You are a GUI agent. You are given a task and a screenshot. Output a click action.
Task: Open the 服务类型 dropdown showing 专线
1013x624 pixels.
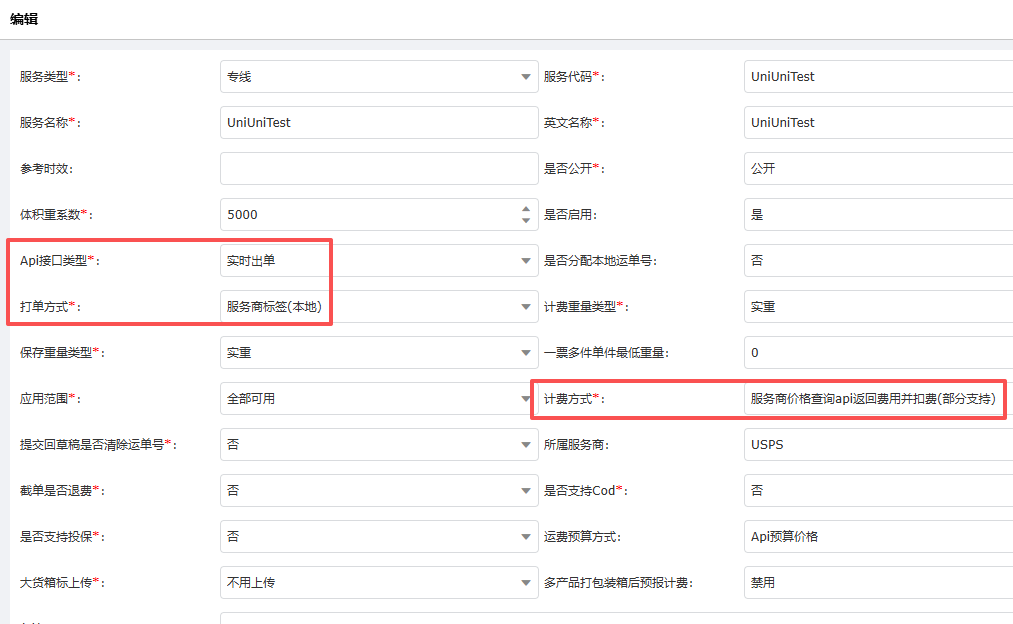pyautogui.click(x=379, y=77)
